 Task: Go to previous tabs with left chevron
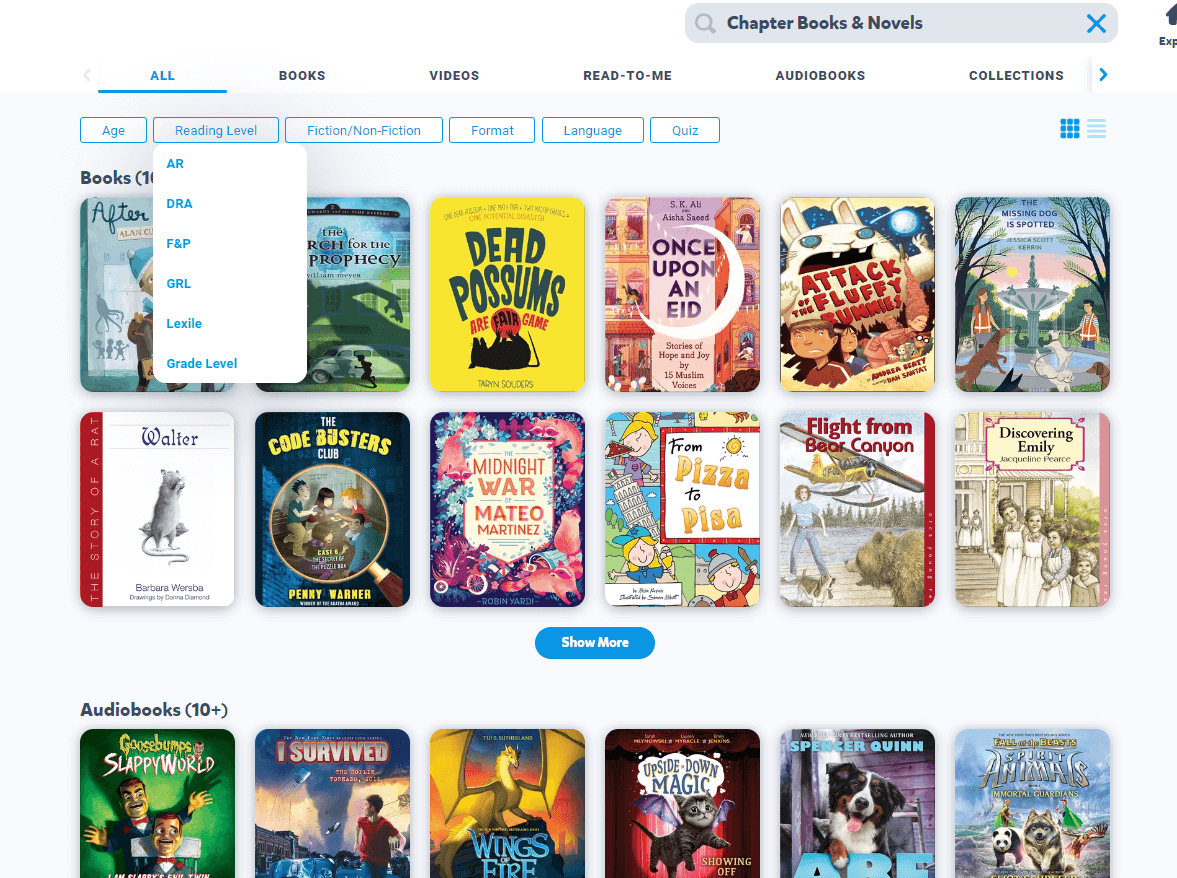pyautogui.click(x=87, y=74)
